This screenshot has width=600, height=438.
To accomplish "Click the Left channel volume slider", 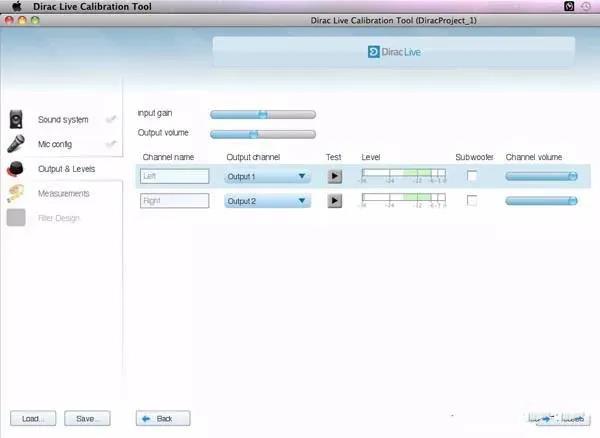I will pos(541,176).
